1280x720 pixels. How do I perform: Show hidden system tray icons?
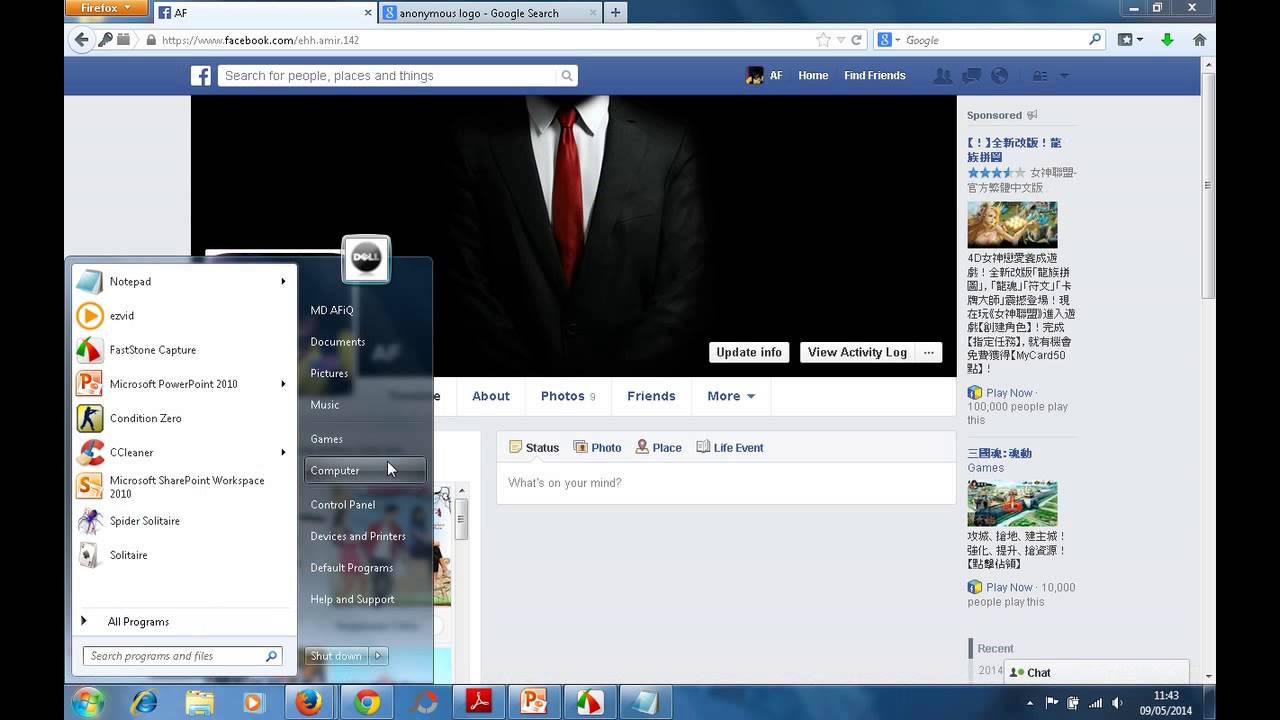point(1029,703)
